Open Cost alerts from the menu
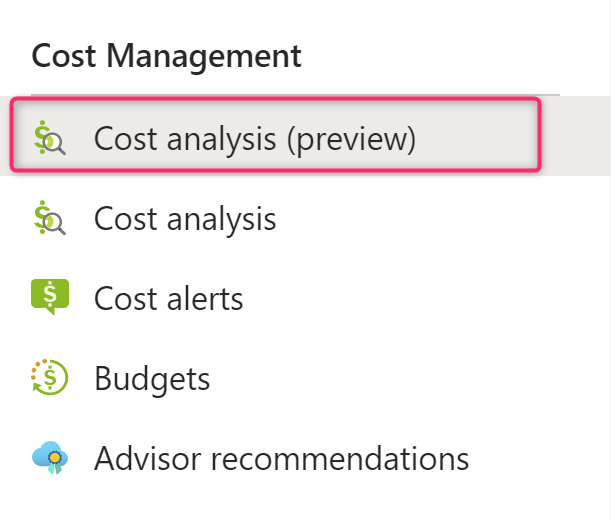 click(168, 298)
